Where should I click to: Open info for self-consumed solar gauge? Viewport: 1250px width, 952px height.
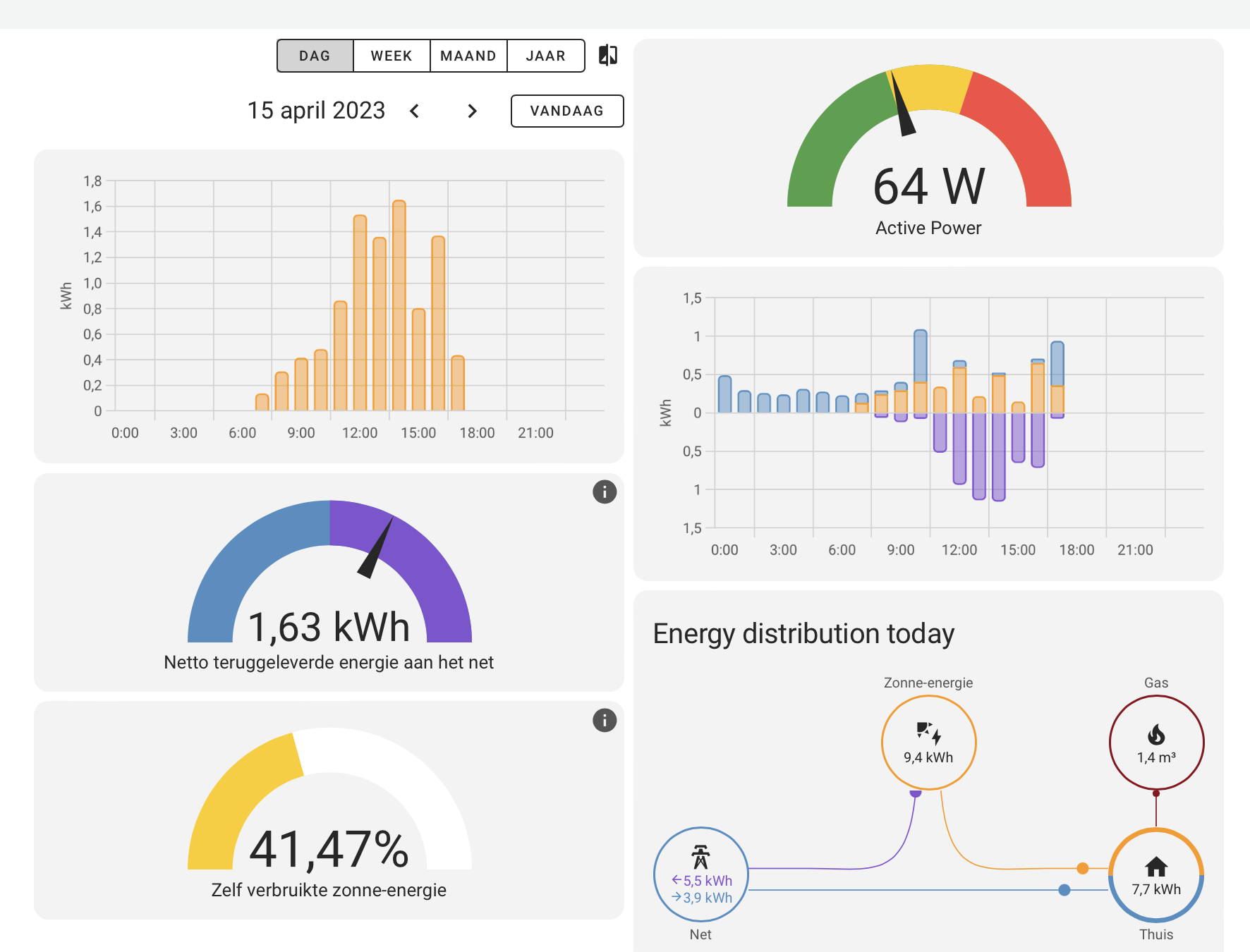pyautogui.click(x=605, y=720)
